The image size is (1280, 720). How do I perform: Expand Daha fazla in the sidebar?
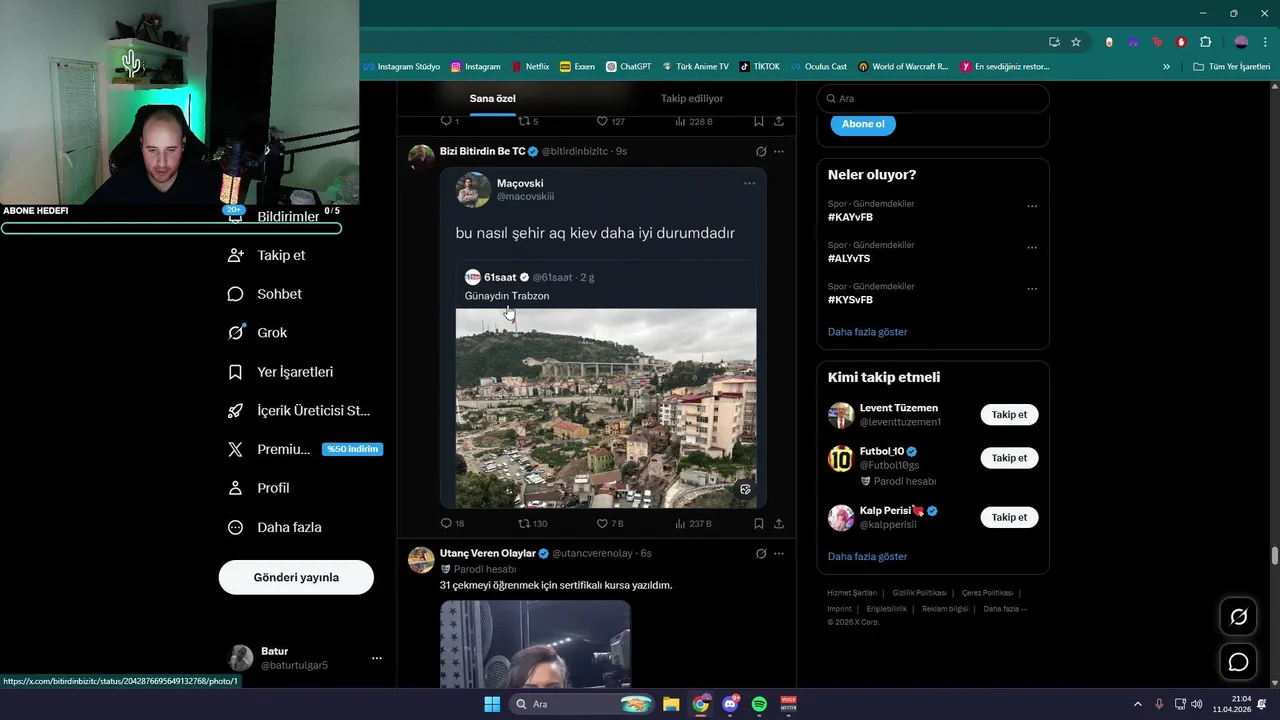274,527
